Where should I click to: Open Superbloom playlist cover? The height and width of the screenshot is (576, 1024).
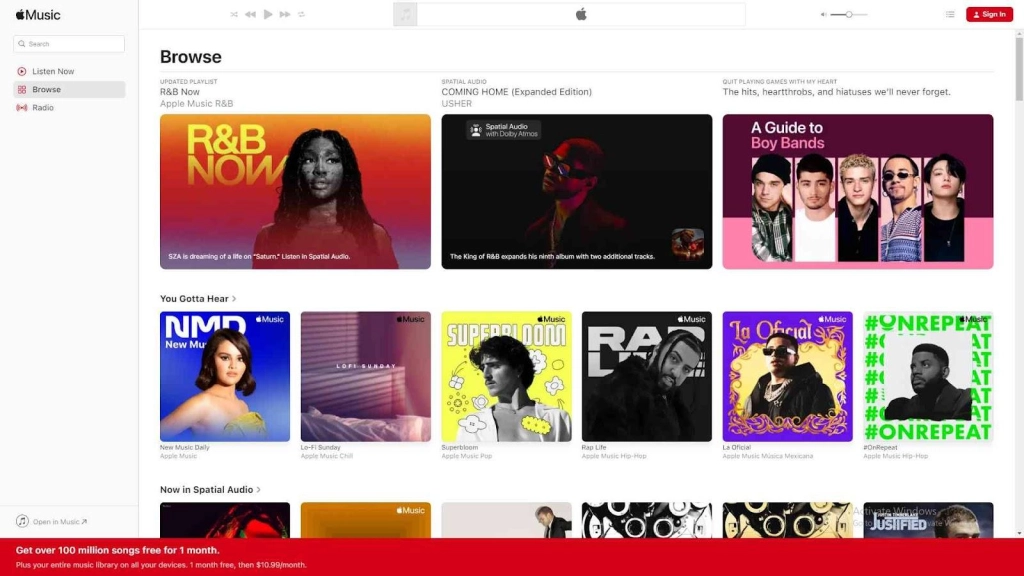click(506, 376)
